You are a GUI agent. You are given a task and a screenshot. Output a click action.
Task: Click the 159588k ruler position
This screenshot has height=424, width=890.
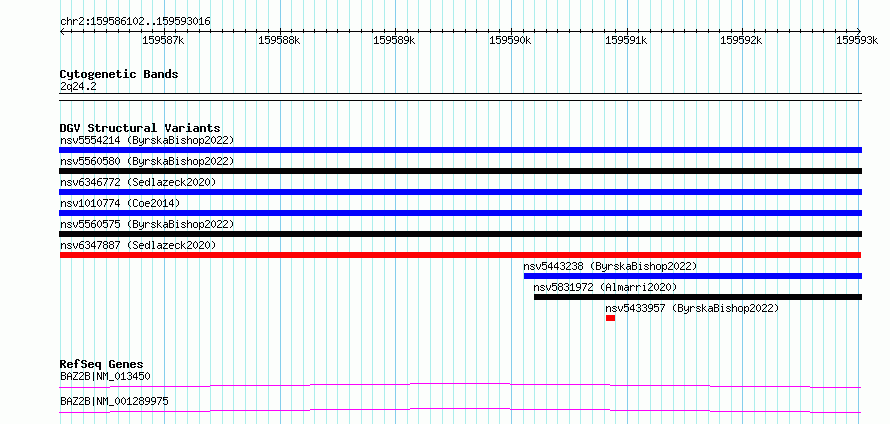(x=279, y=40)
